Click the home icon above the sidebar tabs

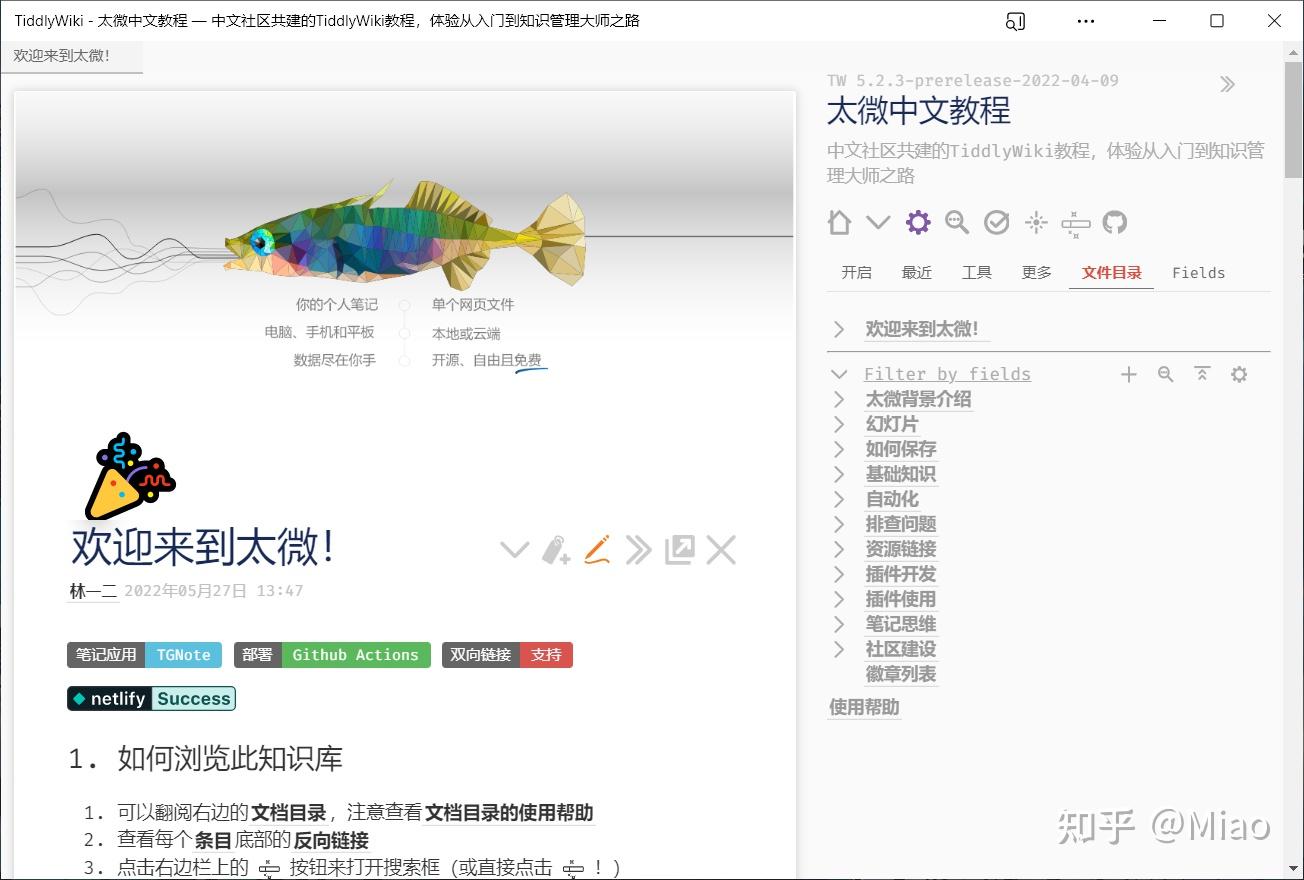[839, 222]
